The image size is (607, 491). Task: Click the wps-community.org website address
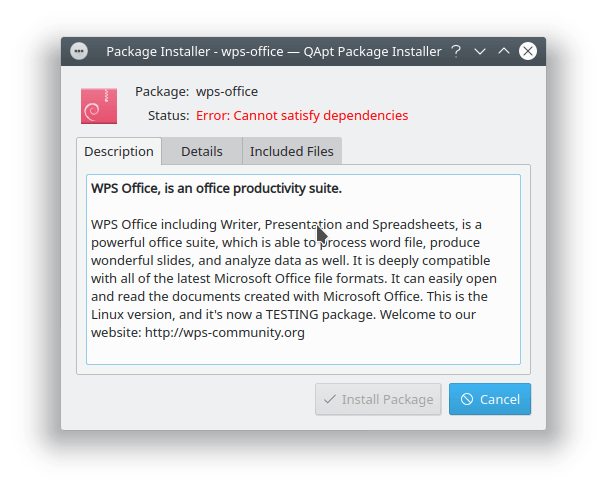(229, 333)
